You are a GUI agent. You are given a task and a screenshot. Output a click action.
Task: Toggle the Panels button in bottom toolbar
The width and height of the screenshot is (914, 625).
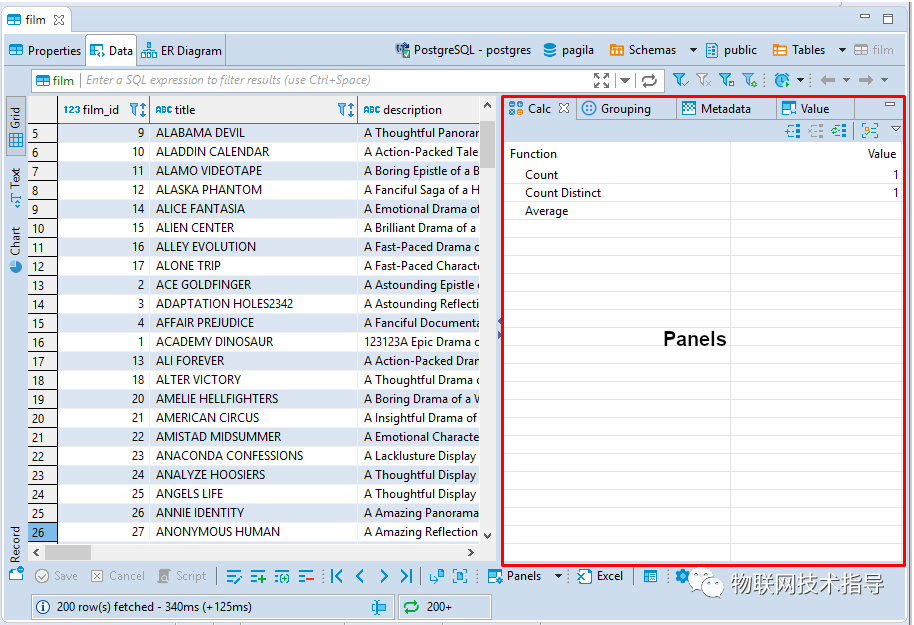515,576
